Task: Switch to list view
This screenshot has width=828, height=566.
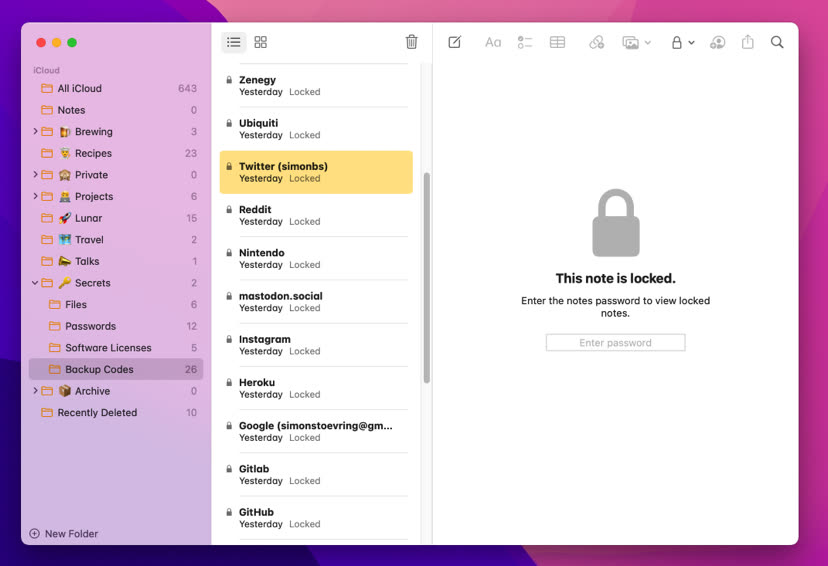Action: [x=233, y=42]
